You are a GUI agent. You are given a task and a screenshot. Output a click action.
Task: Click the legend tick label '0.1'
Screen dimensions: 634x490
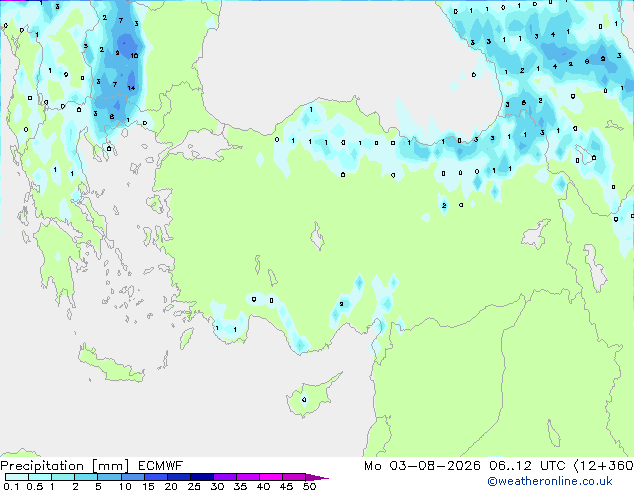click(11, 486)
